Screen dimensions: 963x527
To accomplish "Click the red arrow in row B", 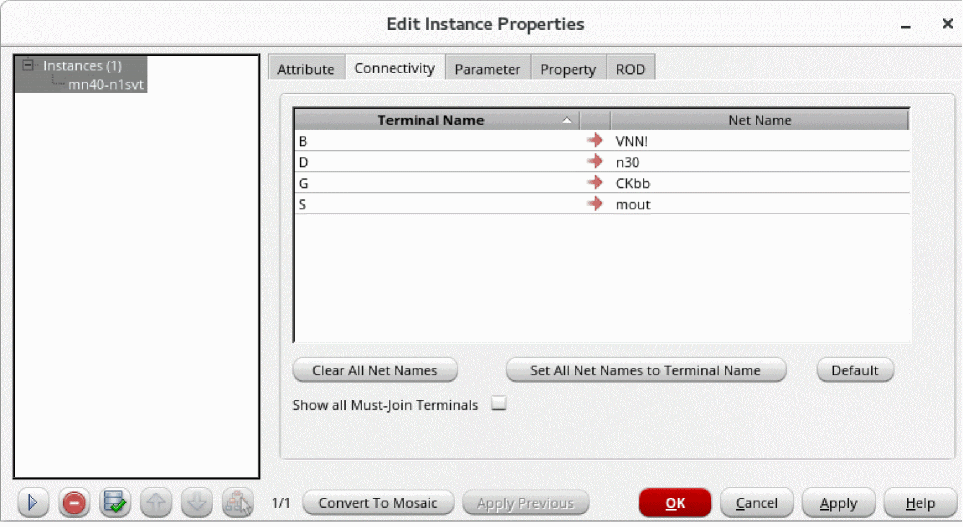I will click(595, 141).
